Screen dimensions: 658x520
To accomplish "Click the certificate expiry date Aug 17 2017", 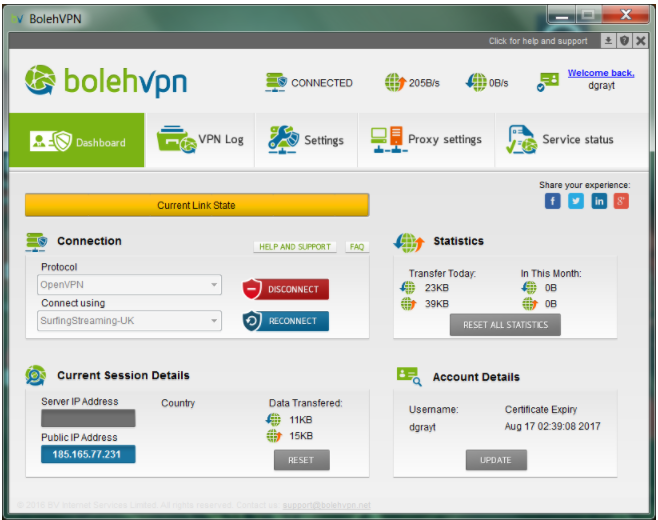I will point(552,426).
